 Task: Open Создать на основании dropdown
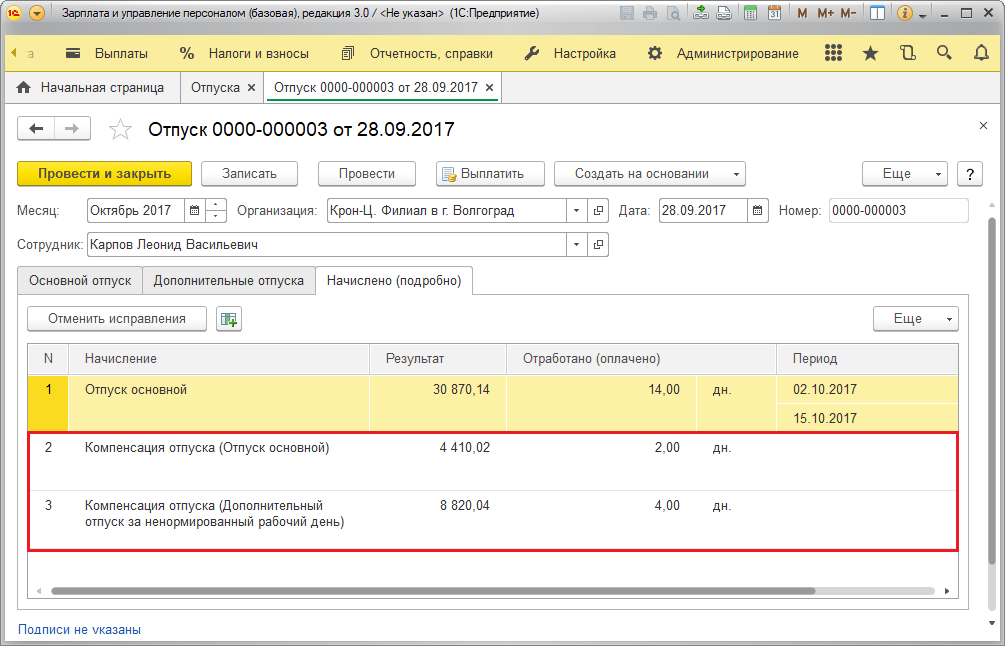pyautogui.click(x=650, y=174)
